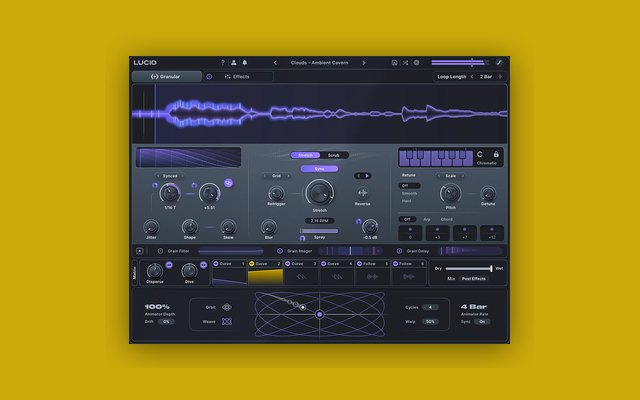This screenshot has width=640, height=400.
Task: Click the piano keyboard scale display
Action: pyautogui.click(x=436, y=158)
